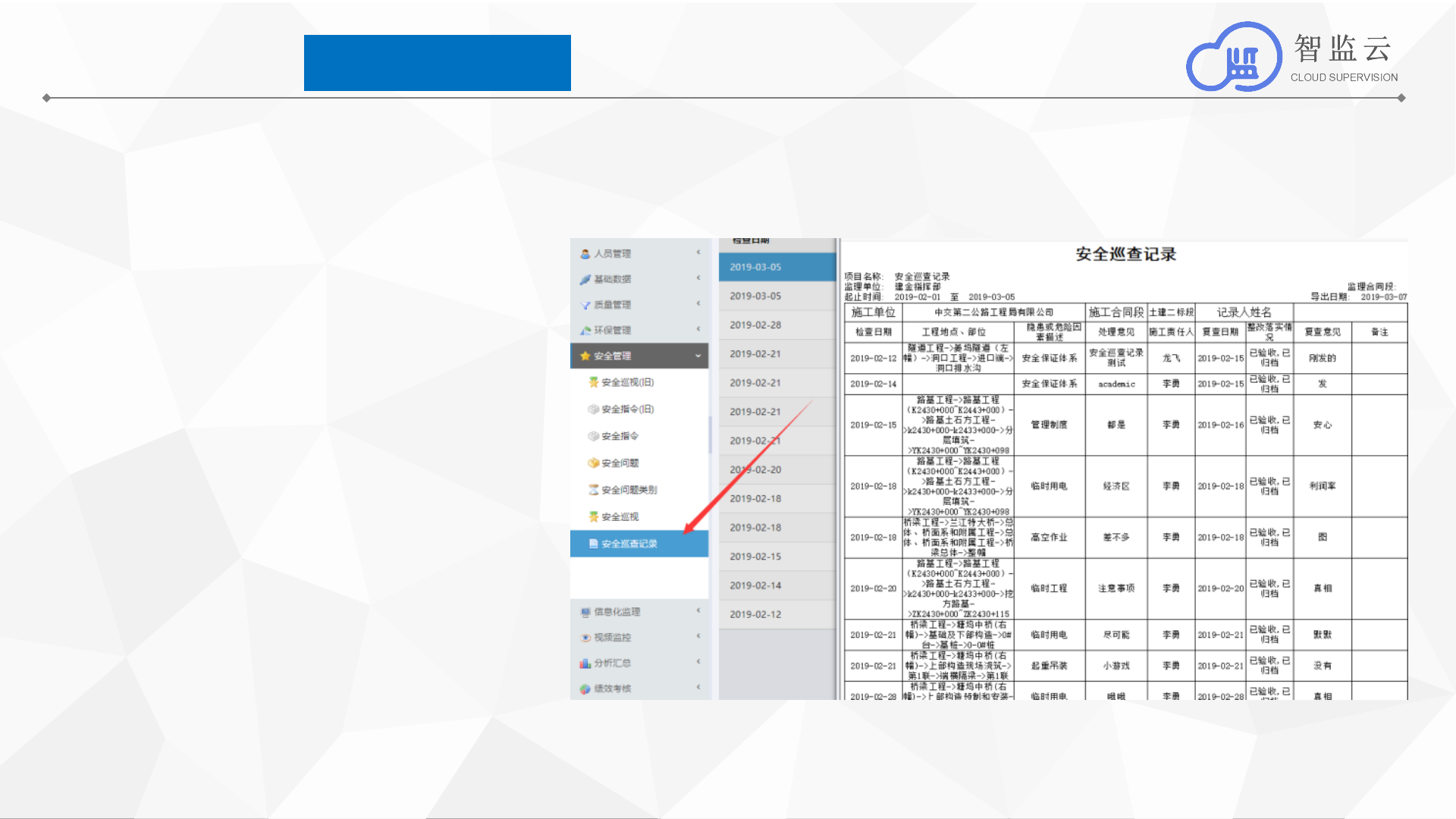Click the 质量管理 funnel icon
The width and height of the screenshot is (1456, 819).
[x=585, y=305]
